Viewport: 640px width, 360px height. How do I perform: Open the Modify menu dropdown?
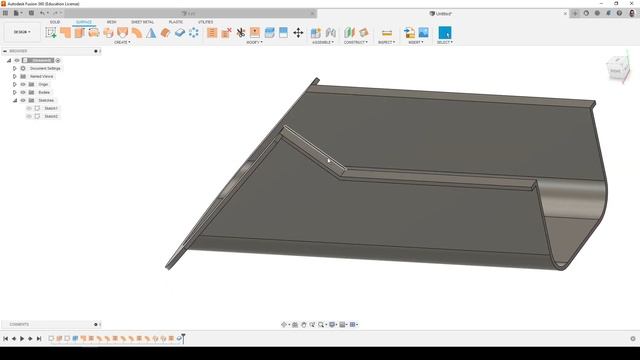click(254, 42)
